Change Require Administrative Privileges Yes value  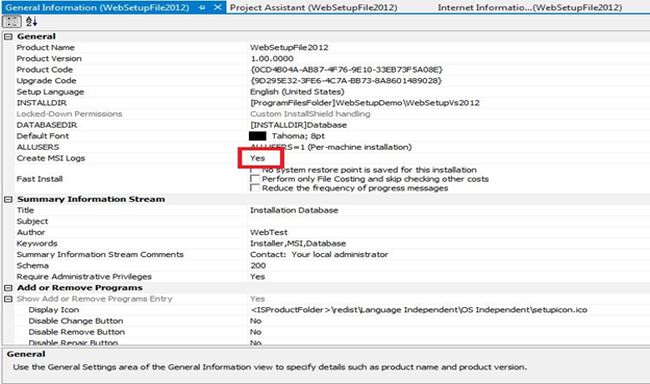[257, 277]
